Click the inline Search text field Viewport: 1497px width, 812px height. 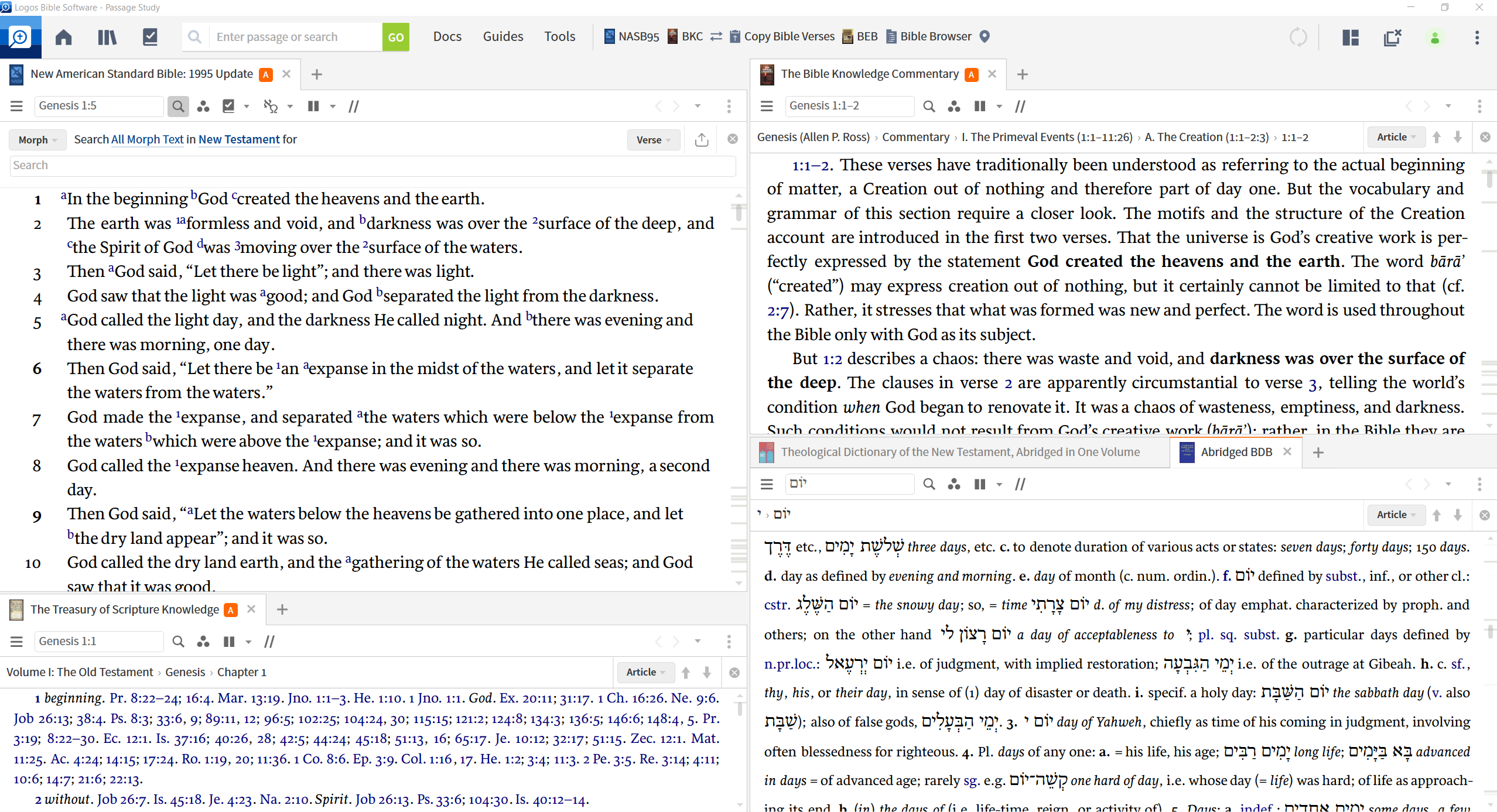[x=372, y=166]
